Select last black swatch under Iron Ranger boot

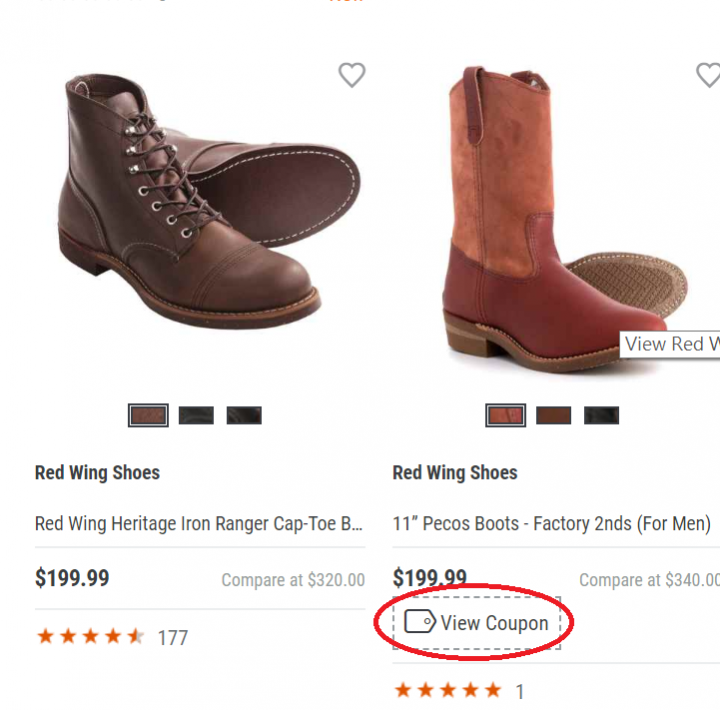click(x=244, y=415)
